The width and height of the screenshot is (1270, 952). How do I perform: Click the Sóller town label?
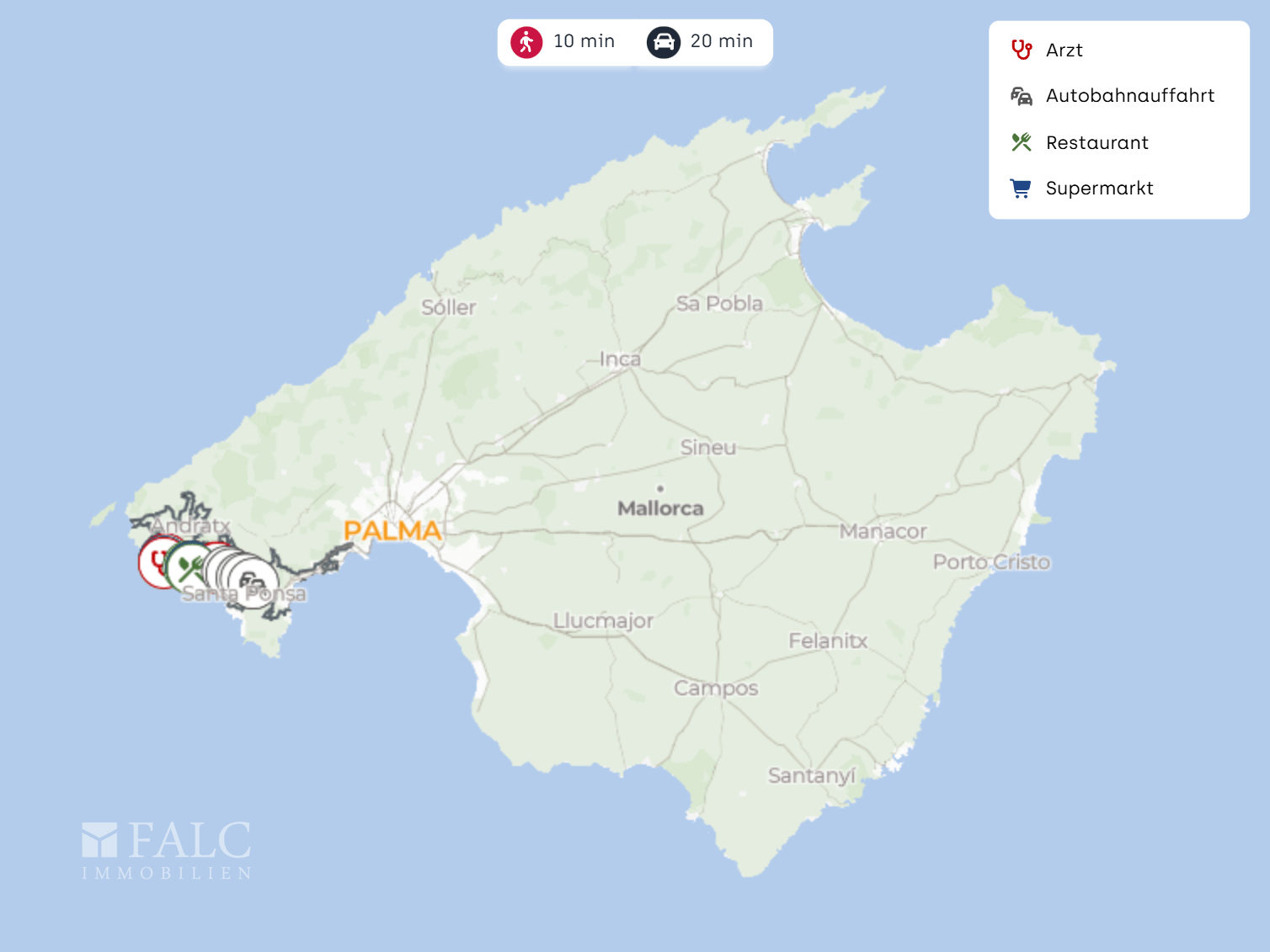(x=449, y=308)
